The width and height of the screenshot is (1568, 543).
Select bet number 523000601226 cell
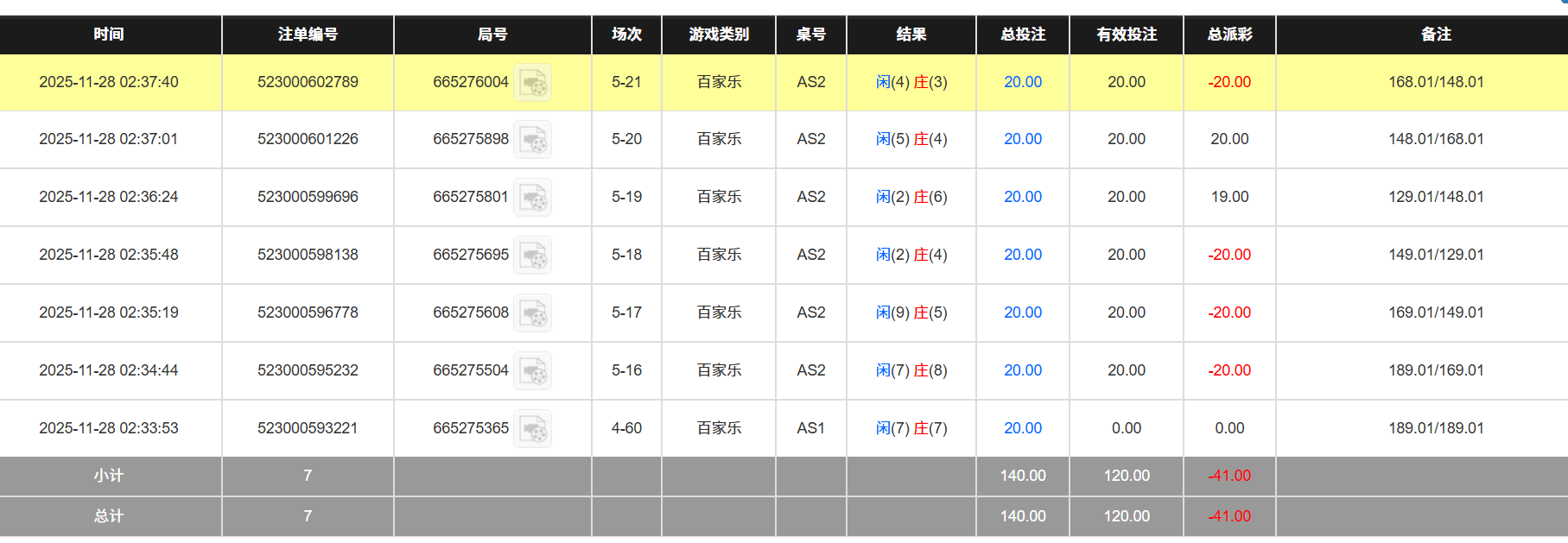coord(308,139)
